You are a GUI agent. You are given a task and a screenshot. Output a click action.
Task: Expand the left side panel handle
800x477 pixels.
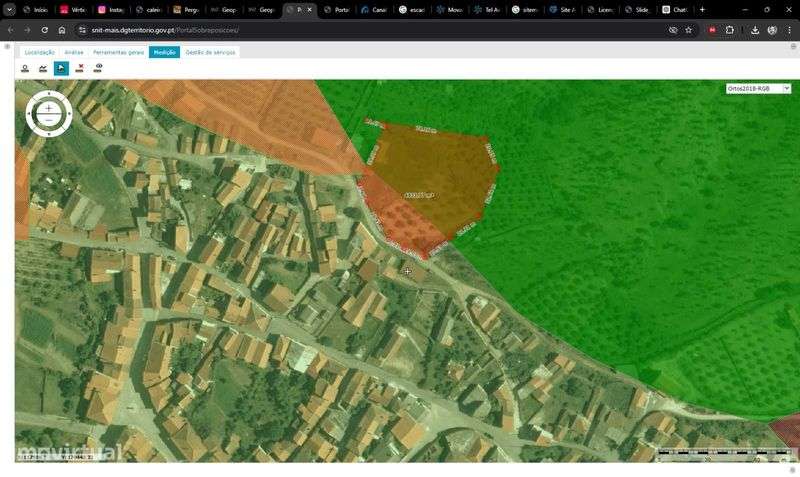(x=7, y=46)
